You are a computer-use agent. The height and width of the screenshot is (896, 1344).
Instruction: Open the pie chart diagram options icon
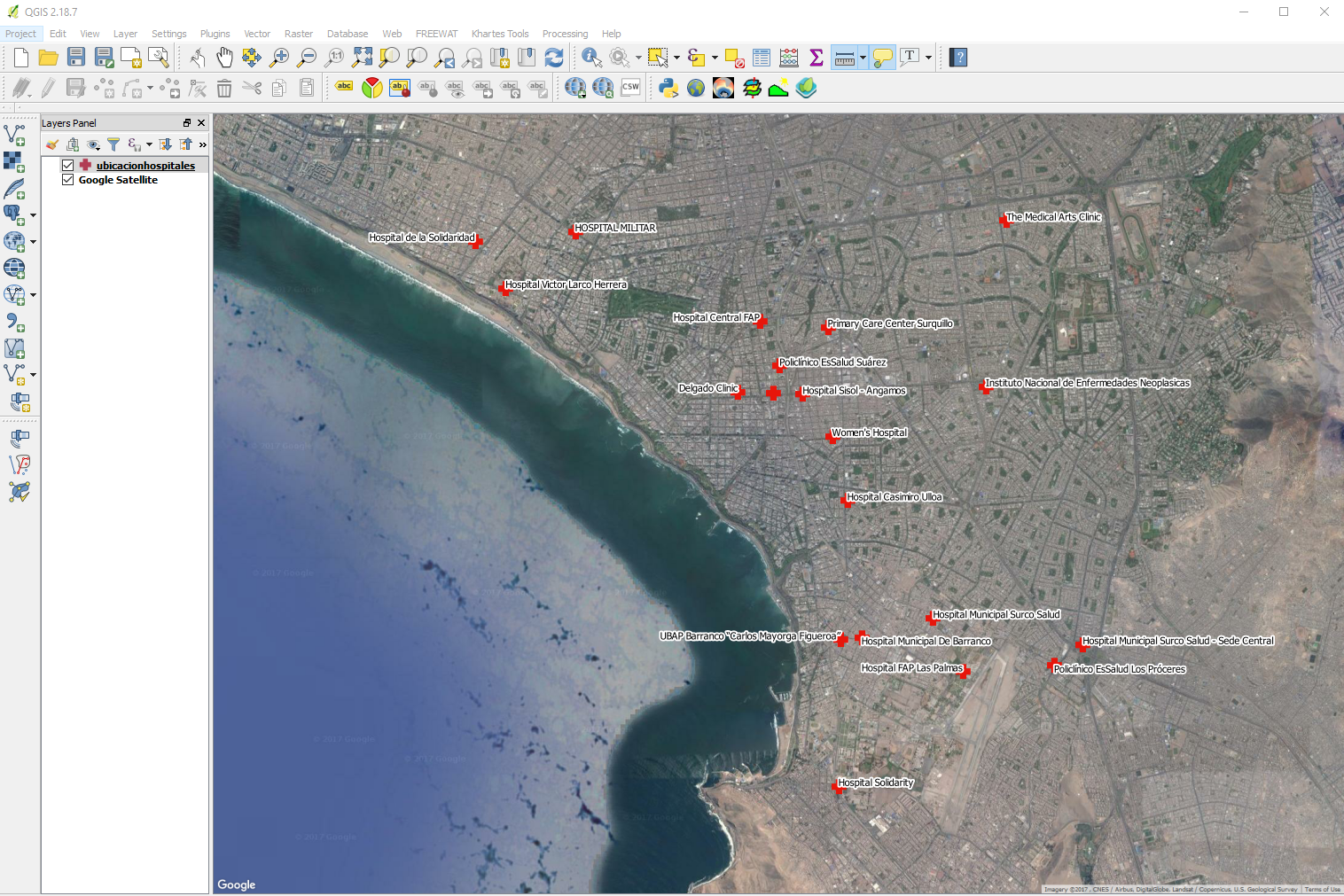tap(372, 88)
